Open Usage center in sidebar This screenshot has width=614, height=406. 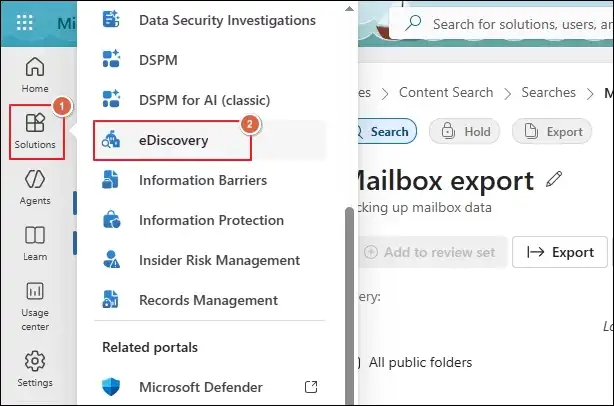click(x=35, y=306)
